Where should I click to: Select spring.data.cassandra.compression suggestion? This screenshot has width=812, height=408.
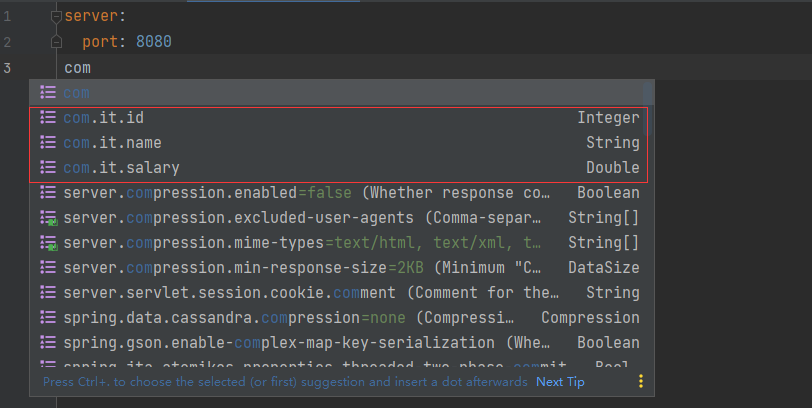337,317
